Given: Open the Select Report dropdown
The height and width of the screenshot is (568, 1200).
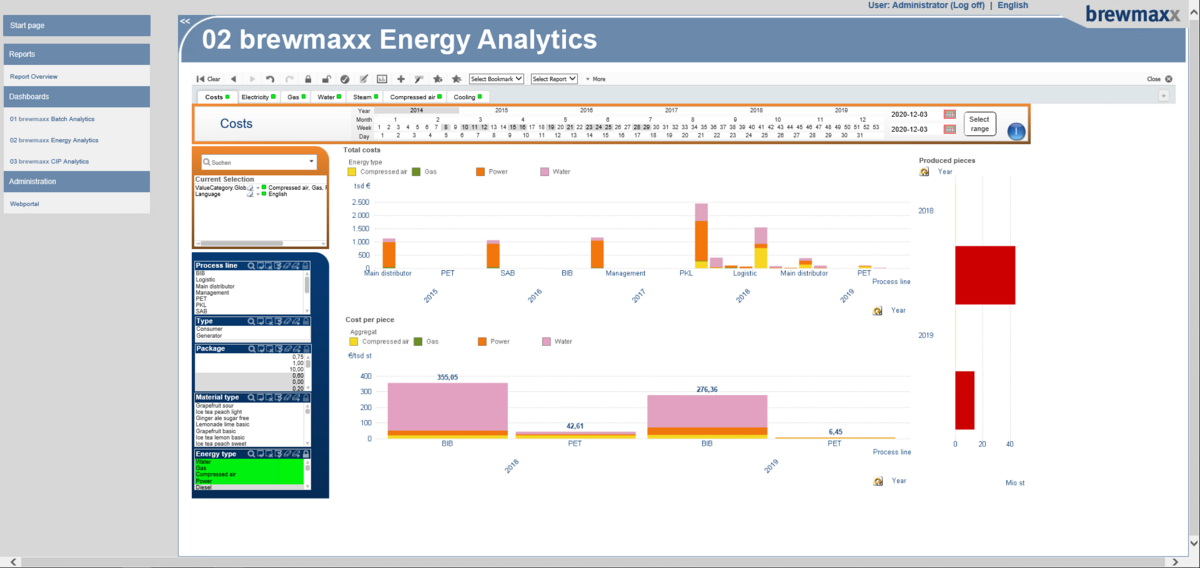Looking at the screenshot, I should coord(555,79).
